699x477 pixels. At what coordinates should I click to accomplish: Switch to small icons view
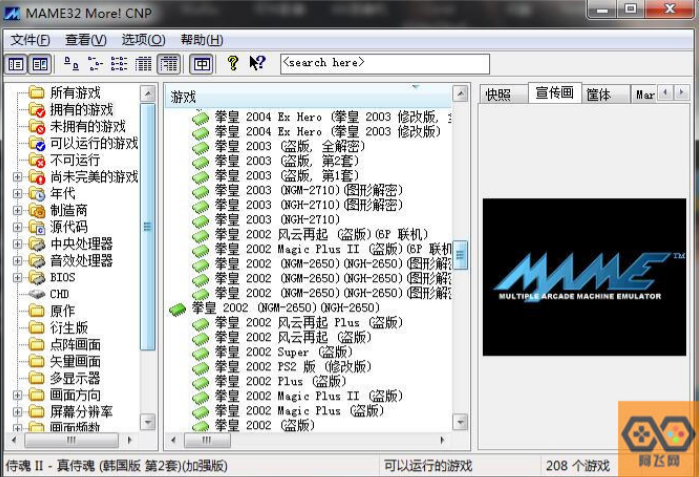(x=95, y=64)
